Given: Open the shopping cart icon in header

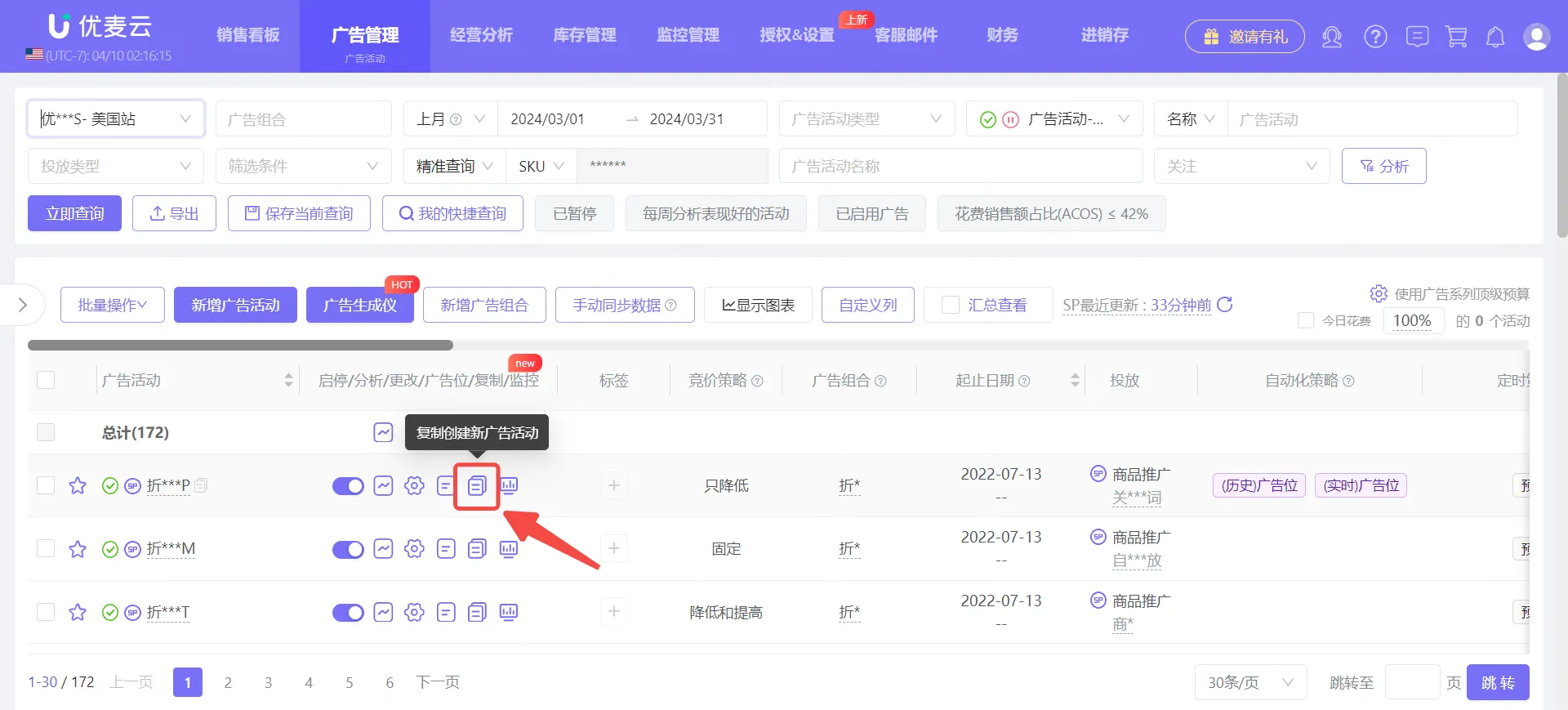Looking at the screenshot, I should 1456,37.
